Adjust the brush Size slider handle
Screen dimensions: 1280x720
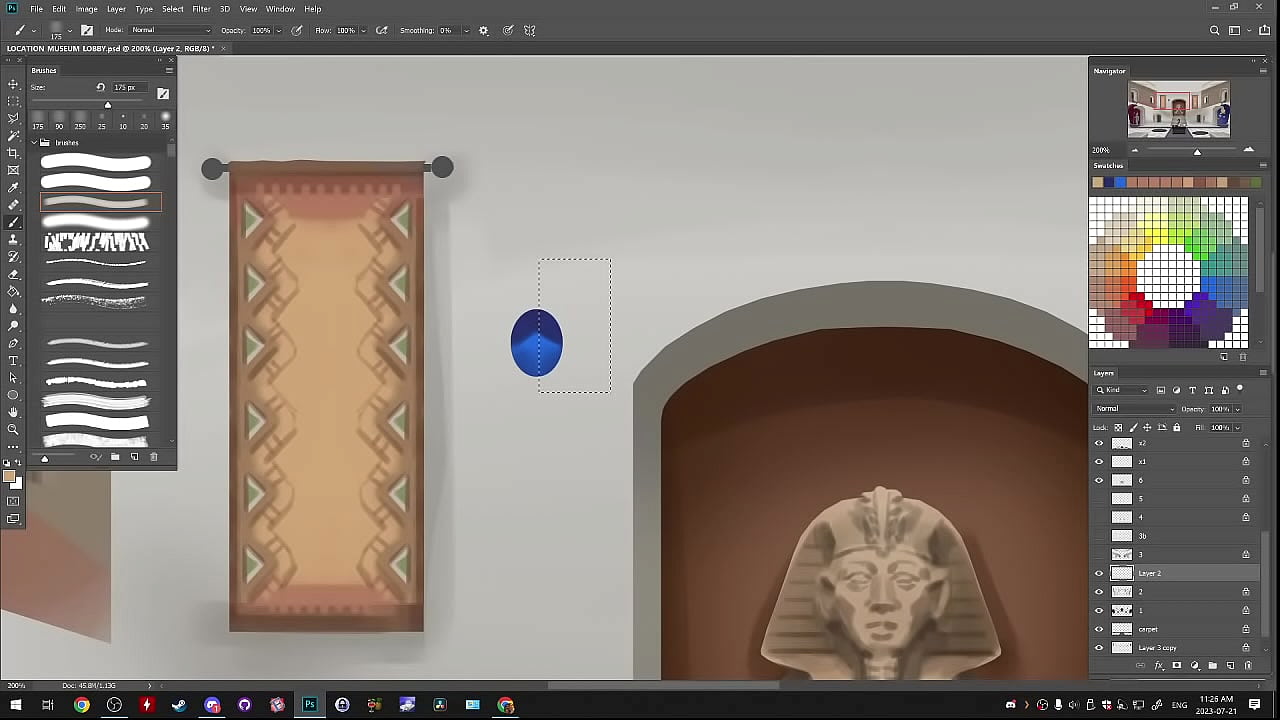tap(108, 105)
